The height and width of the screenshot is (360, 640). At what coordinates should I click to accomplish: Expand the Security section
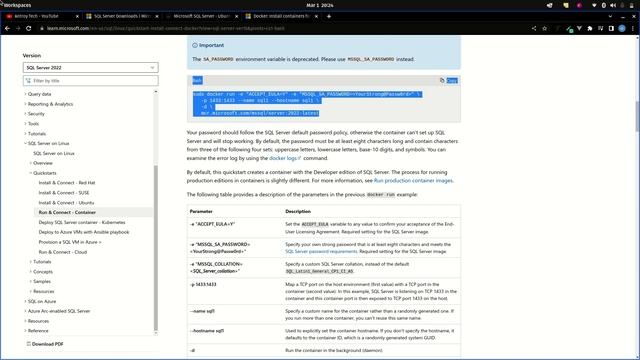[36, 114]
